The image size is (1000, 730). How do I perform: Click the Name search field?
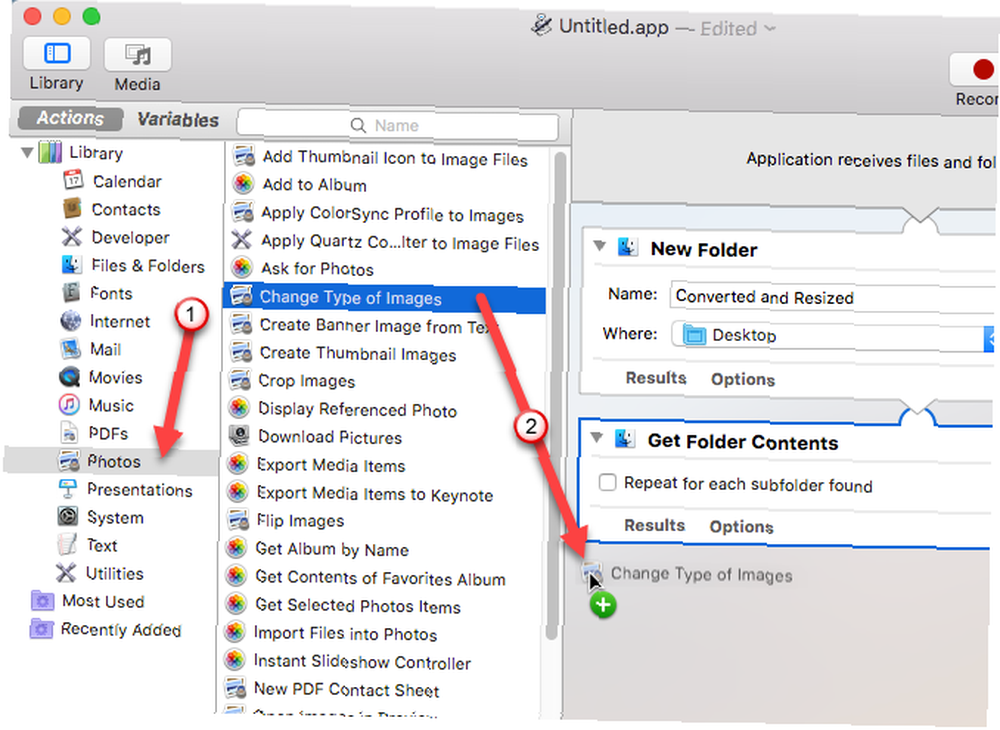click(x=398, y=126)
